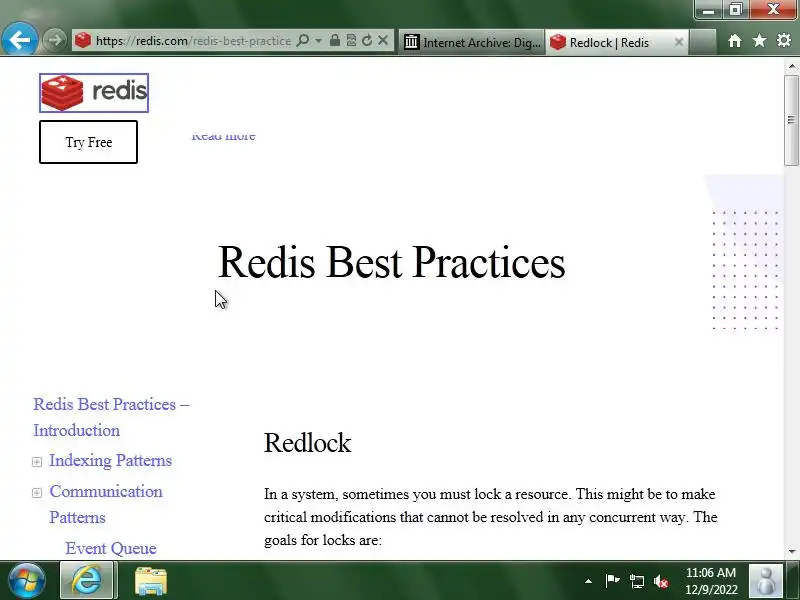Open the Event Queue link
Image resolution: width=800 pixels, height=600 pixels.
tap(111, 548)
